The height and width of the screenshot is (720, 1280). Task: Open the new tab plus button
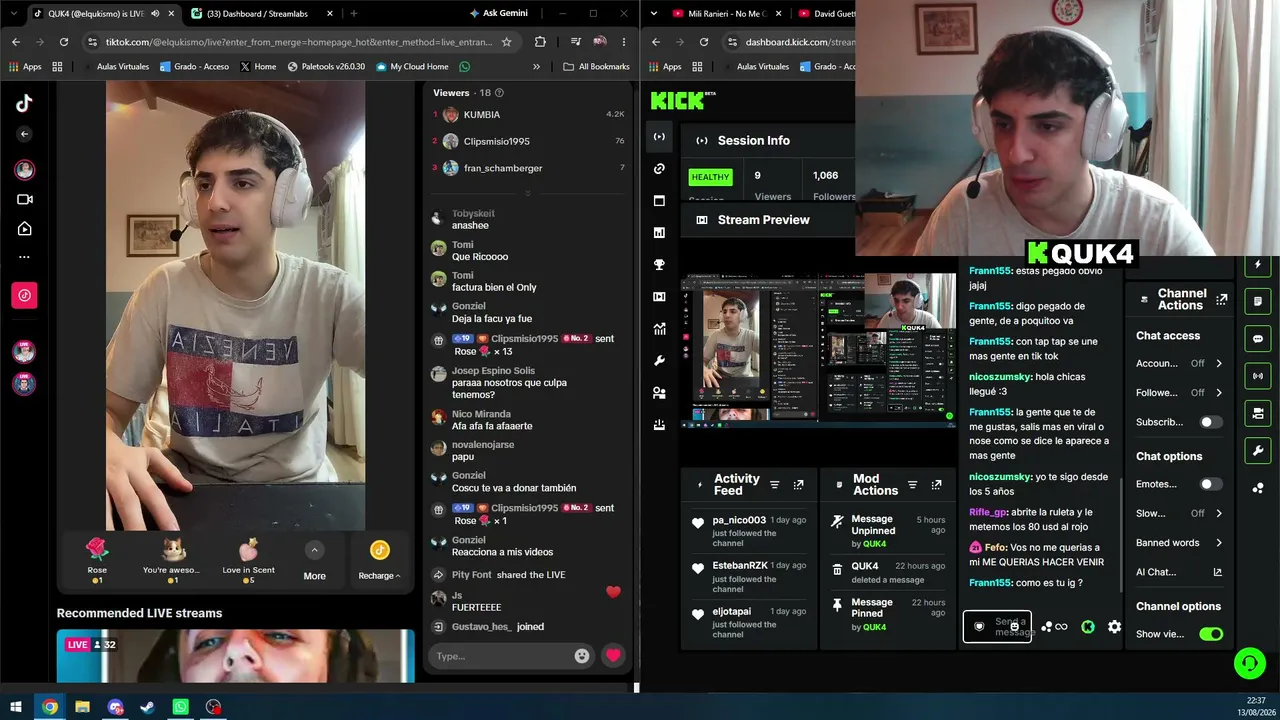tap(353, 14)
